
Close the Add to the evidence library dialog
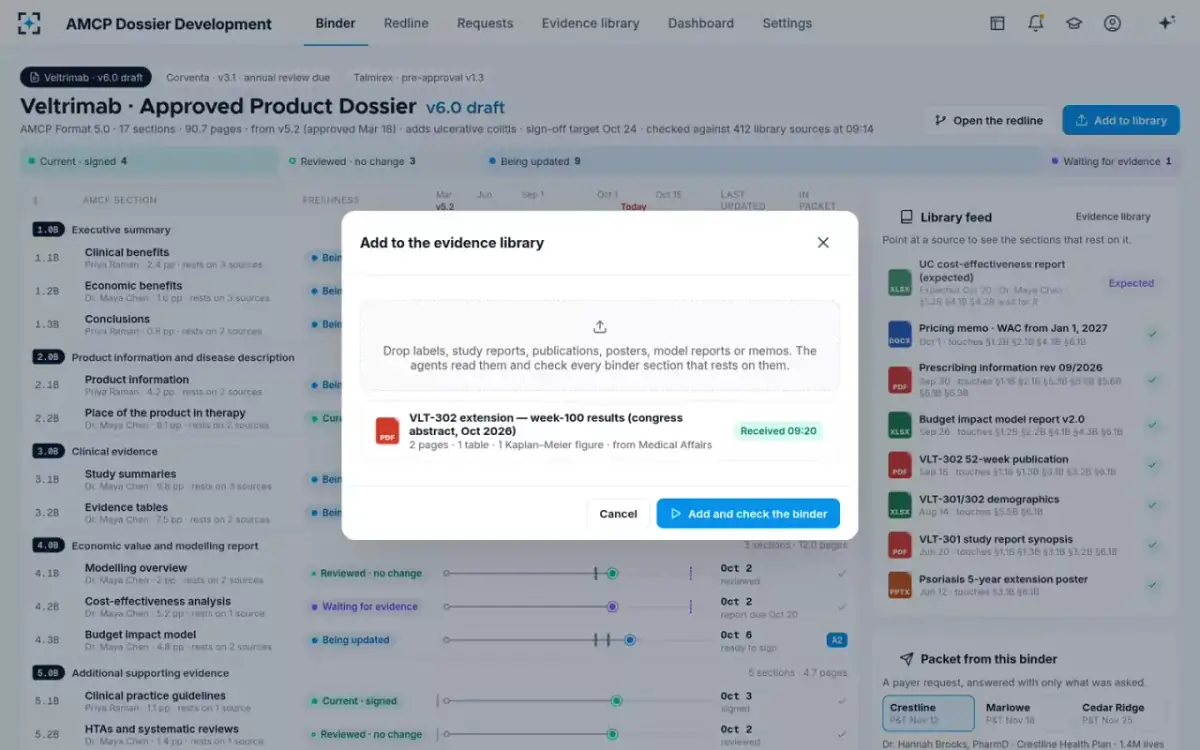pos(823,242)
